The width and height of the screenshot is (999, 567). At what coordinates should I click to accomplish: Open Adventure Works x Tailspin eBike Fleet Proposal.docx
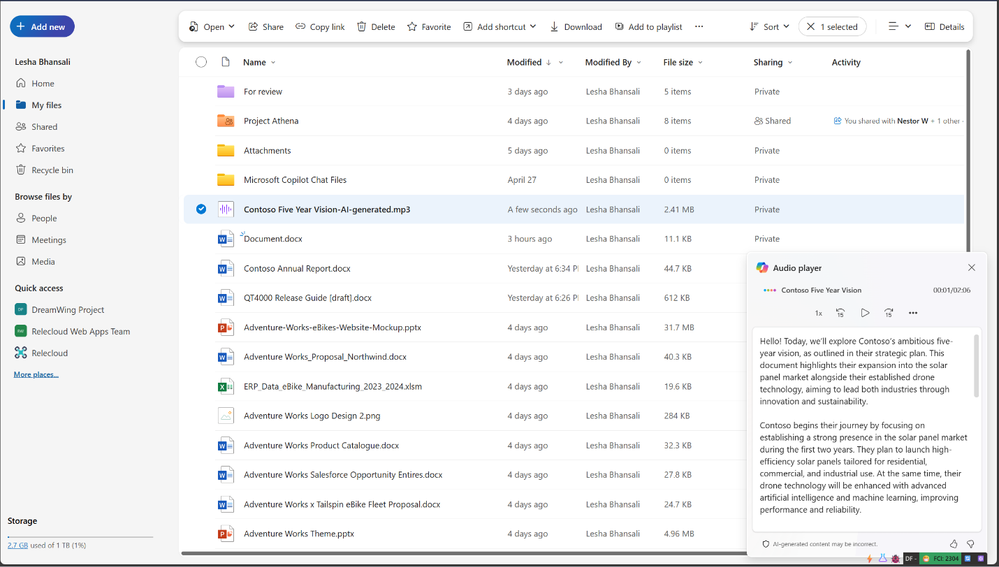pos(341,505)
